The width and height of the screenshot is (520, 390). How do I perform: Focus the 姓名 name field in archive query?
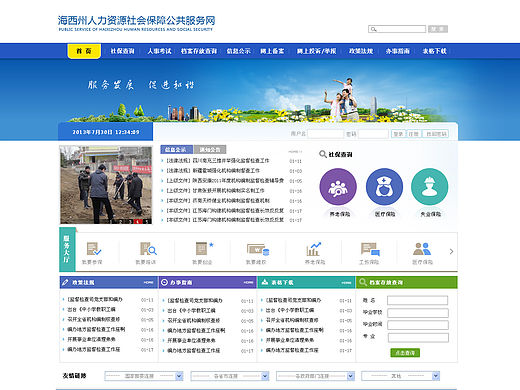pos(417,300)
